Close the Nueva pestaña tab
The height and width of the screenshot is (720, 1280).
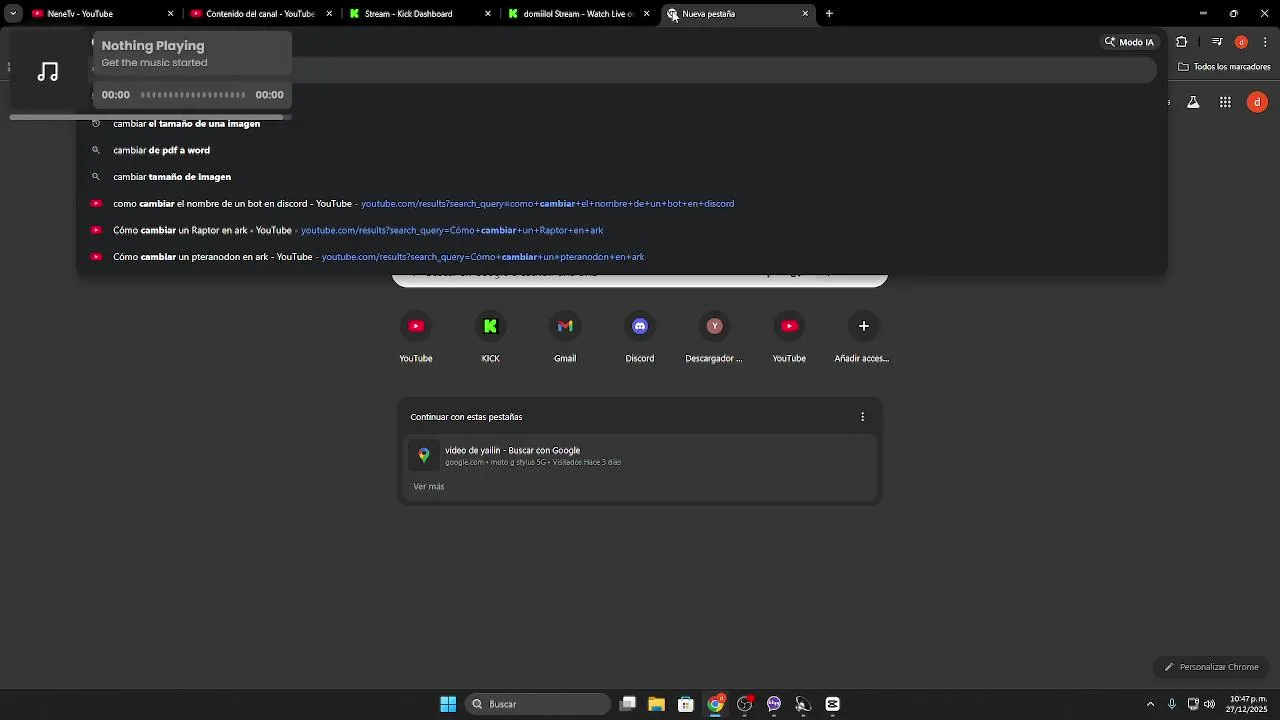tap(805, 14)
